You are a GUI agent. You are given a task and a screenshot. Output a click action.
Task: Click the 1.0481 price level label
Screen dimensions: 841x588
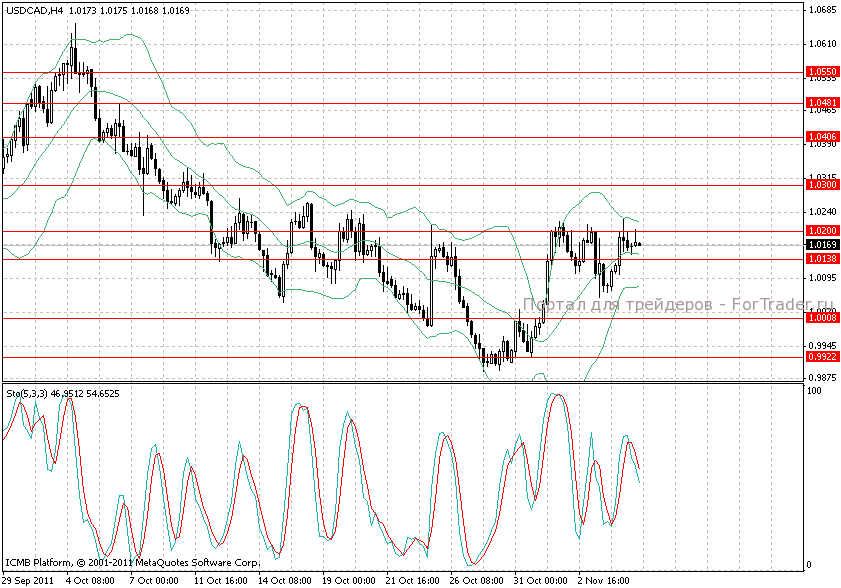pyautogui.click(x=822, y=103)
